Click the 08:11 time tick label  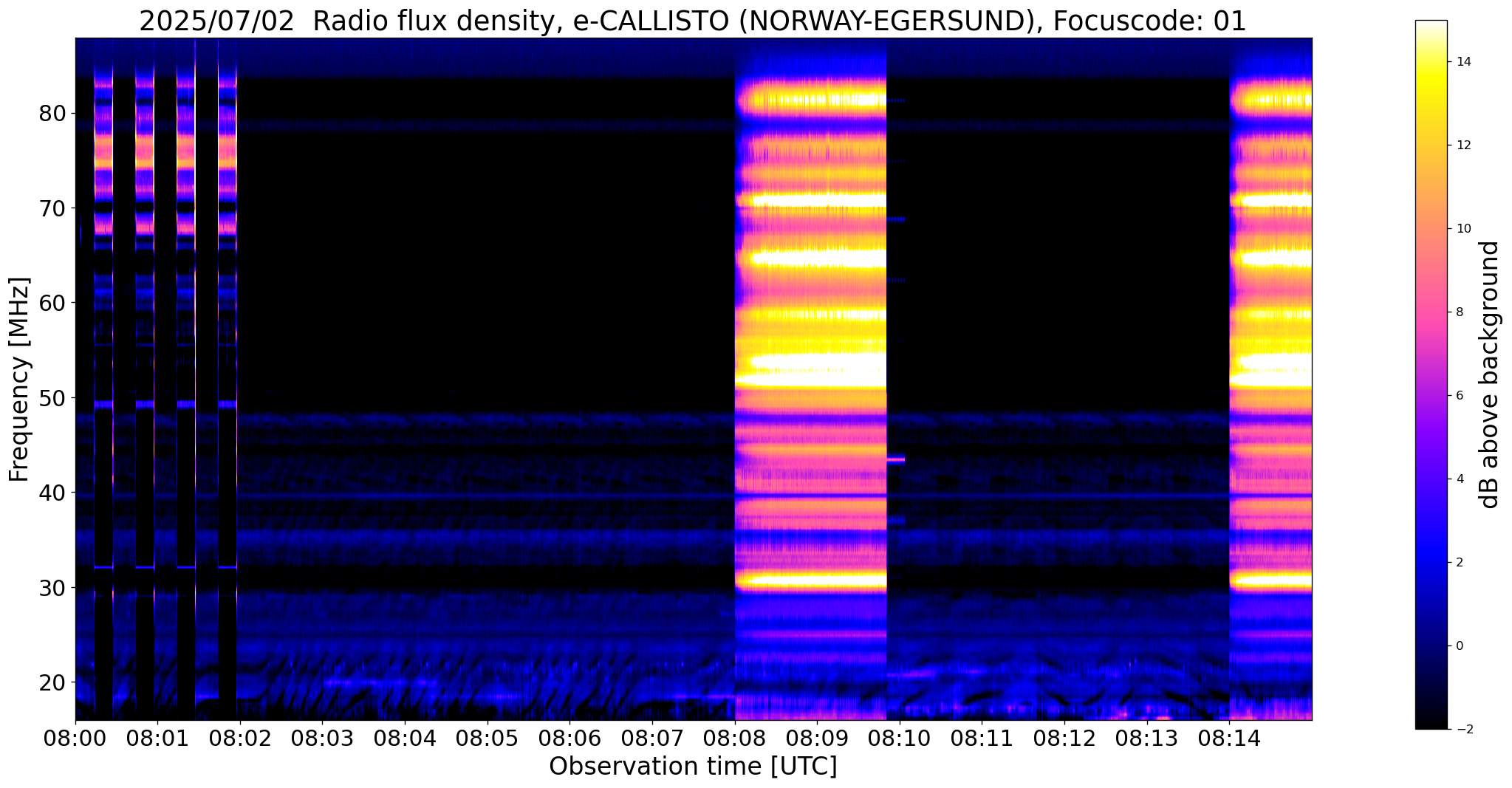click(982, 737)
